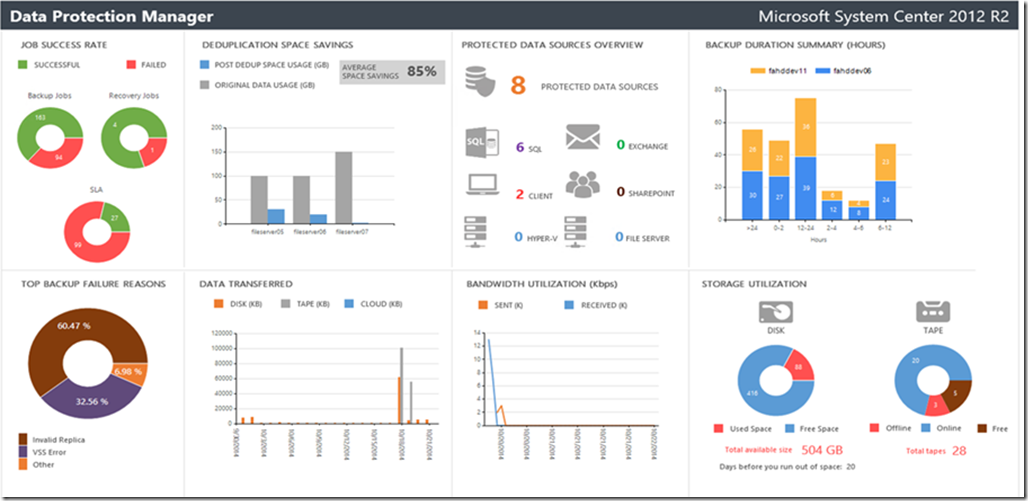Viewport: 1028px width, 501px height.
Task: Click the orange Sent (K) legend swatch
Action: pyautogui.click(x=483, y=305)
